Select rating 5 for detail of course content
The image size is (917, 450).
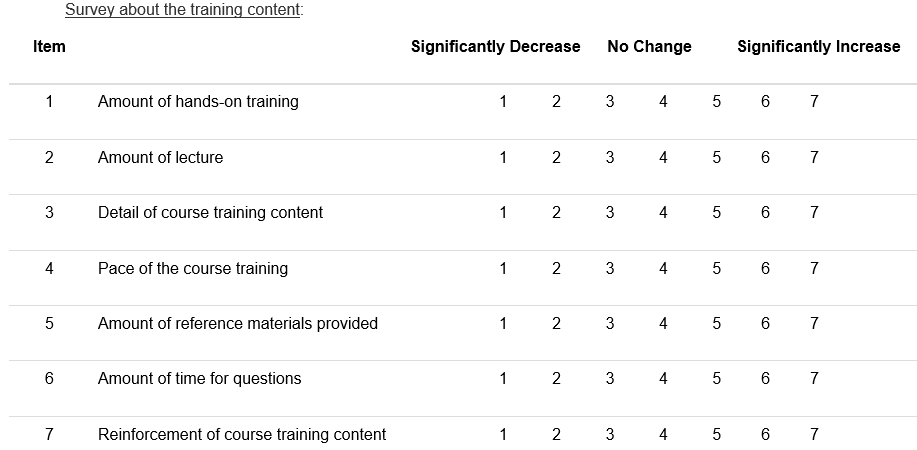click(717, 212)
